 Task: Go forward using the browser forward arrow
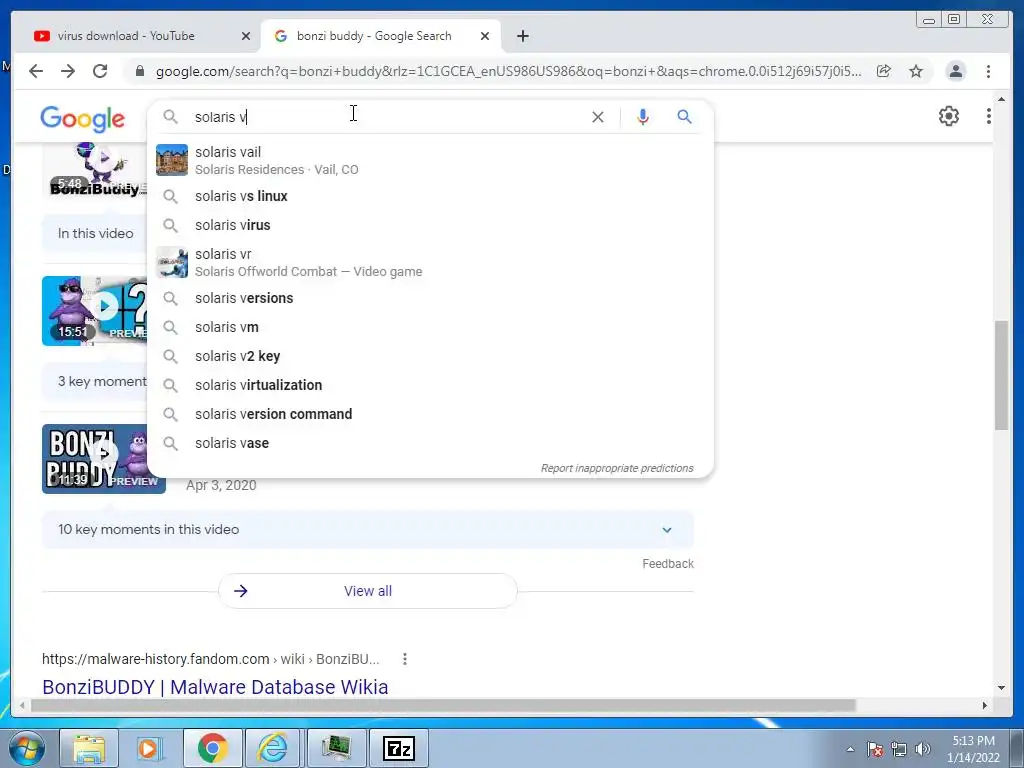coord(68,71)
